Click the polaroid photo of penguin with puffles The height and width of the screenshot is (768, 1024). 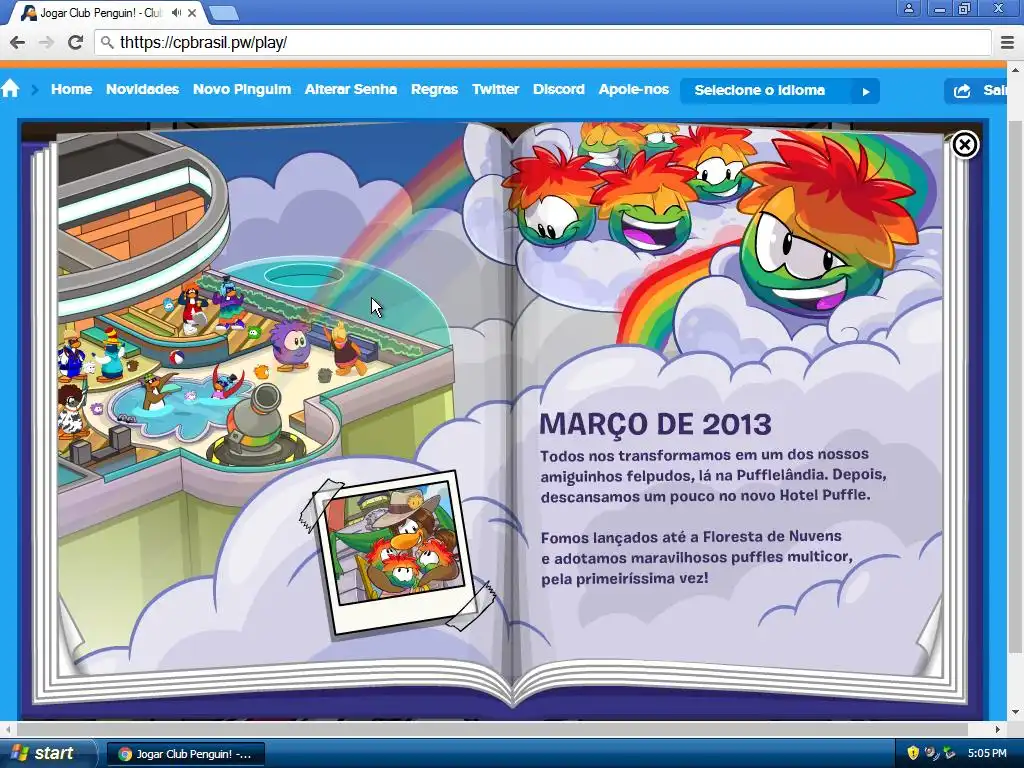tap(396, 551)
